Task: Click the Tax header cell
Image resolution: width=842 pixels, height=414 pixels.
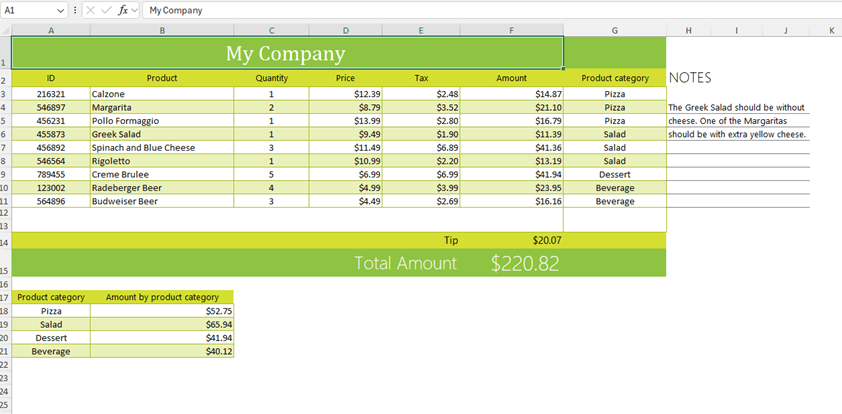Action: (422, 78)
